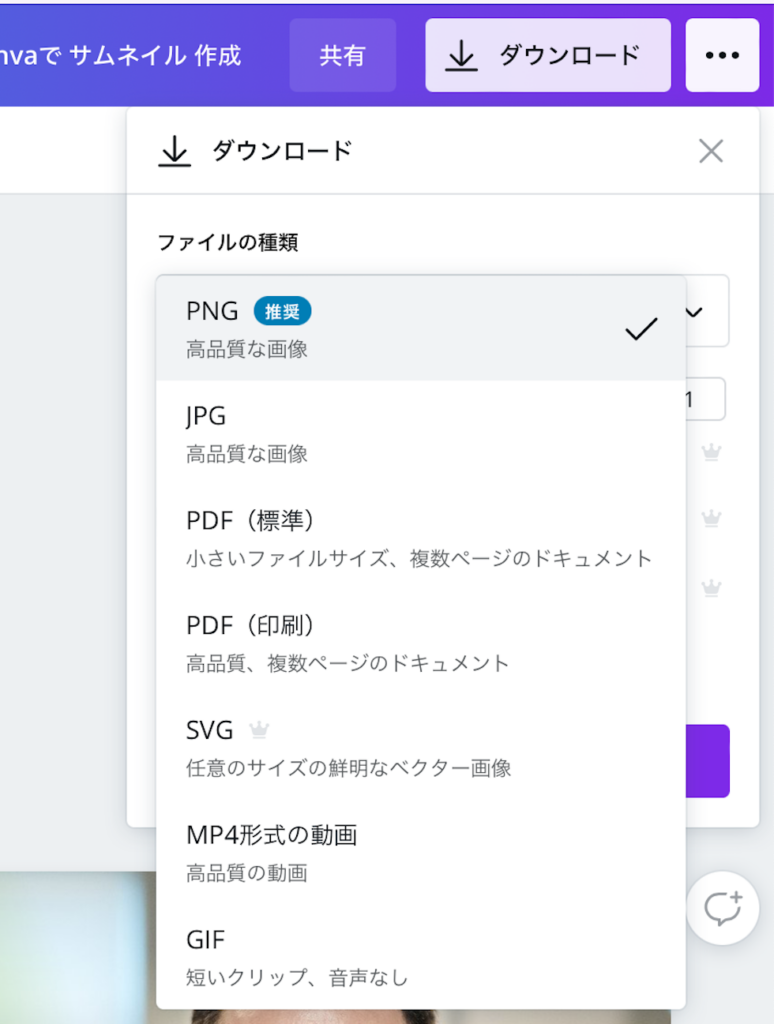
Task: Click the design title 'サムネイル 作成'
Action: pyautogui.click(x=155, y=56)
